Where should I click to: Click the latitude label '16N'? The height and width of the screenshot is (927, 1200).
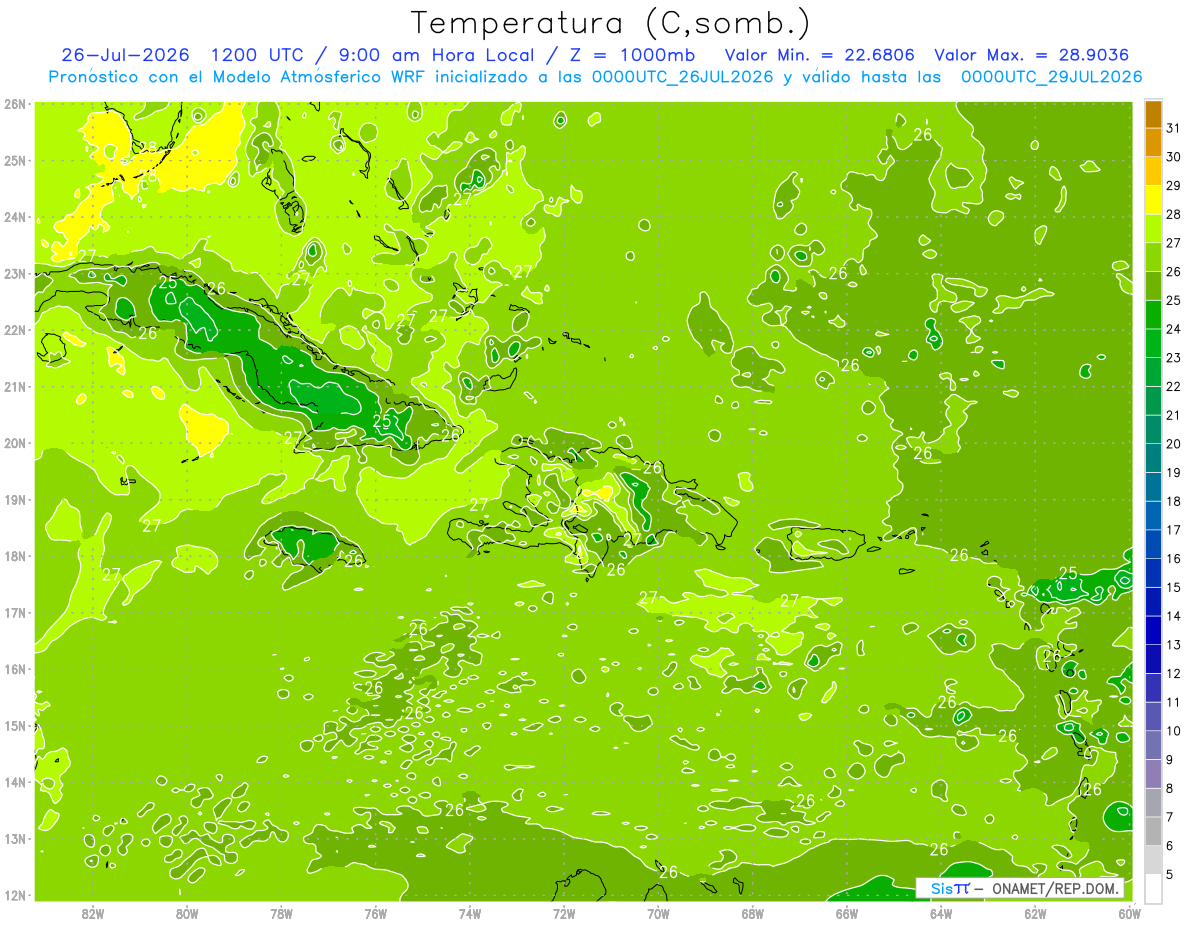tap(15, 669)
